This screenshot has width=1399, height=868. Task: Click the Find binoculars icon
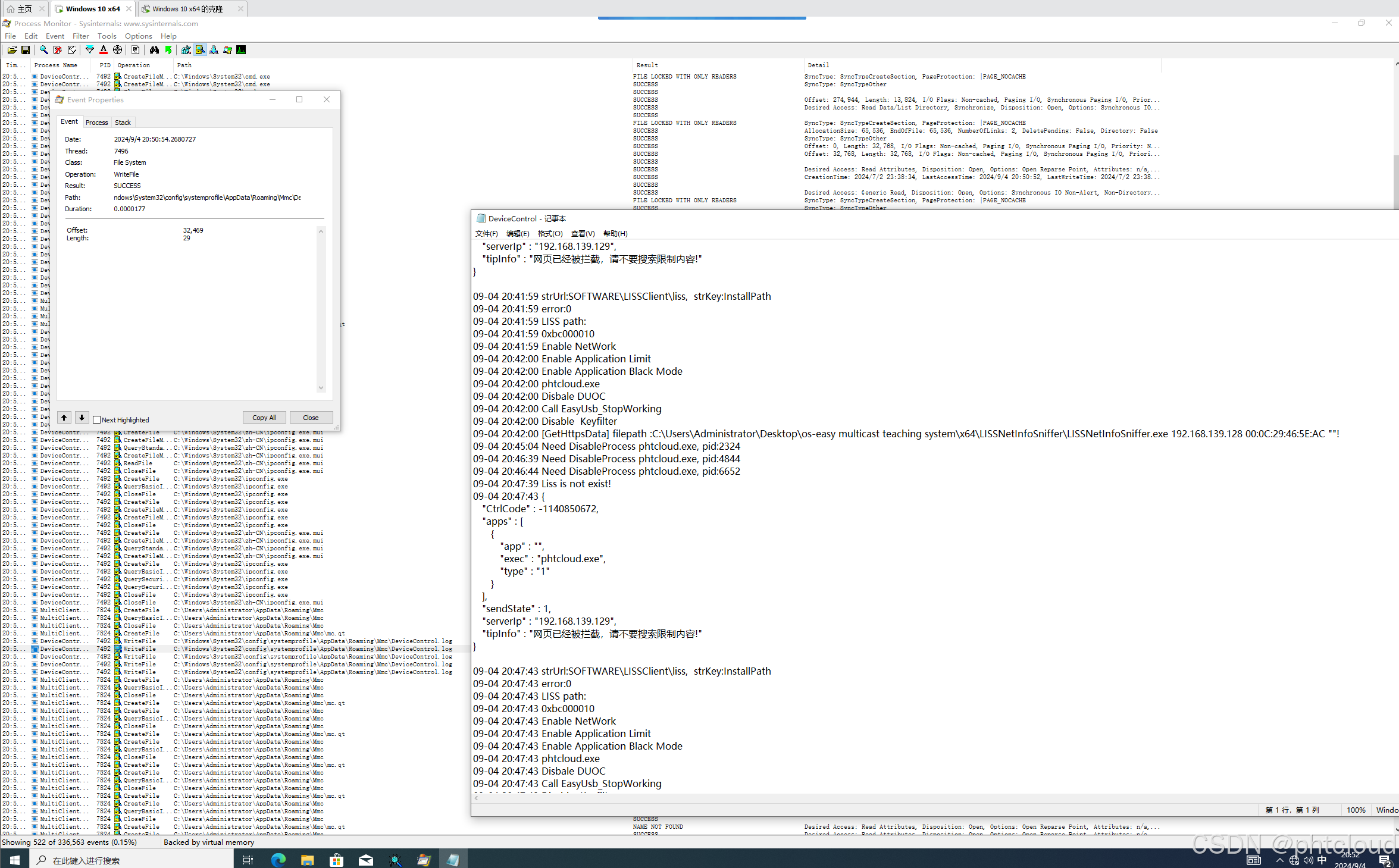[154, 50]
